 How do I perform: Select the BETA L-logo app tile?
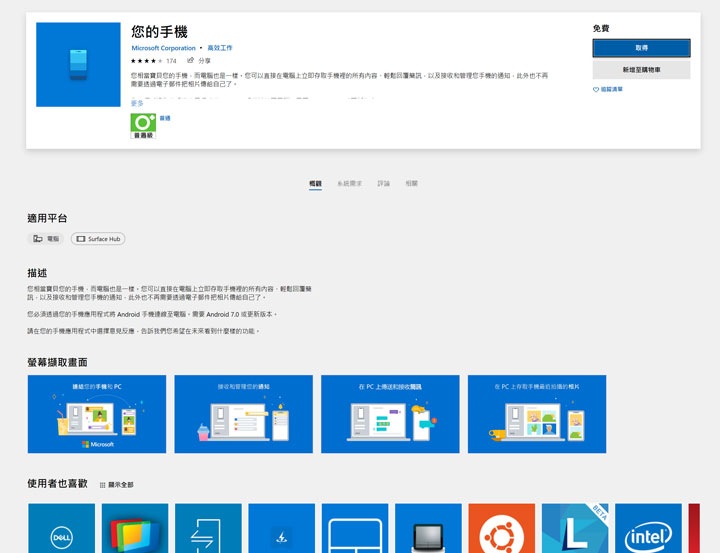click(575, 528)
